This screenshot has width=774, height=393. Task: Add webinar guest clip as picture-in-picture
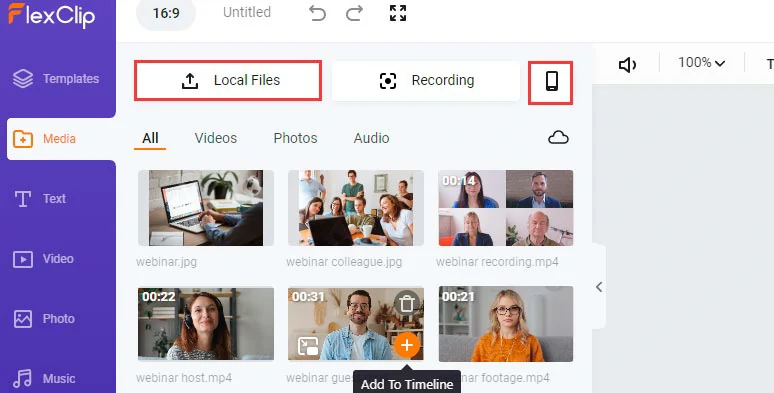[308, 346]
